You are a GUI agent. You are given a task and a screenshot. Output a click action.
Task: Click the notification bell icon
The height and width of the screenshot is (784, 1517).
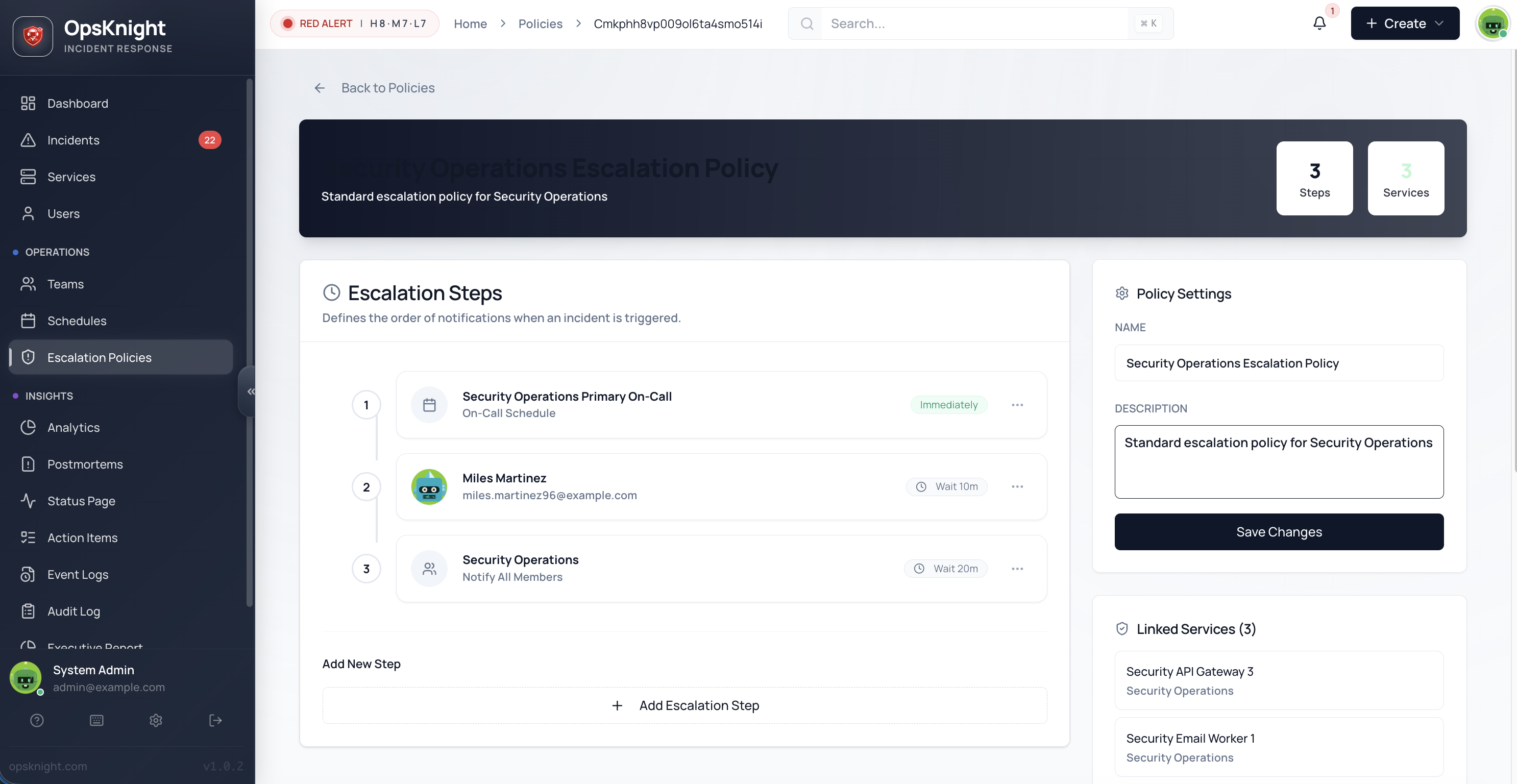pos(1319,23)
